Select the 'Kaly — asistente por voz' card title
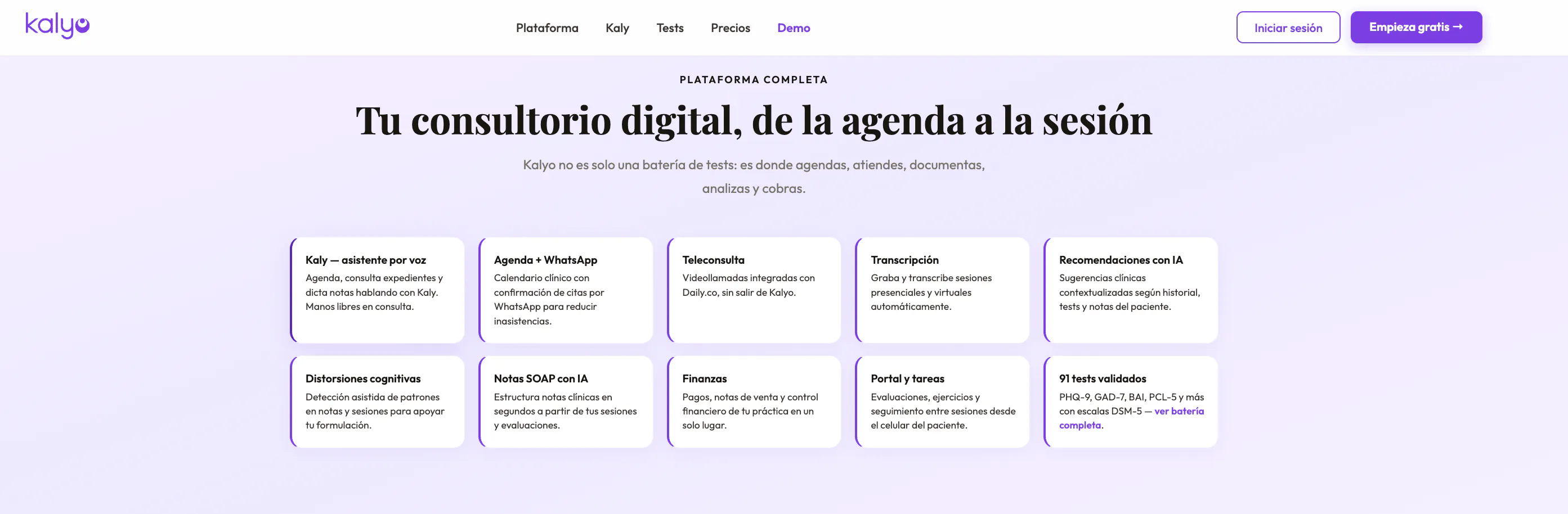1568x514 pixels. (x=365, y=260)
